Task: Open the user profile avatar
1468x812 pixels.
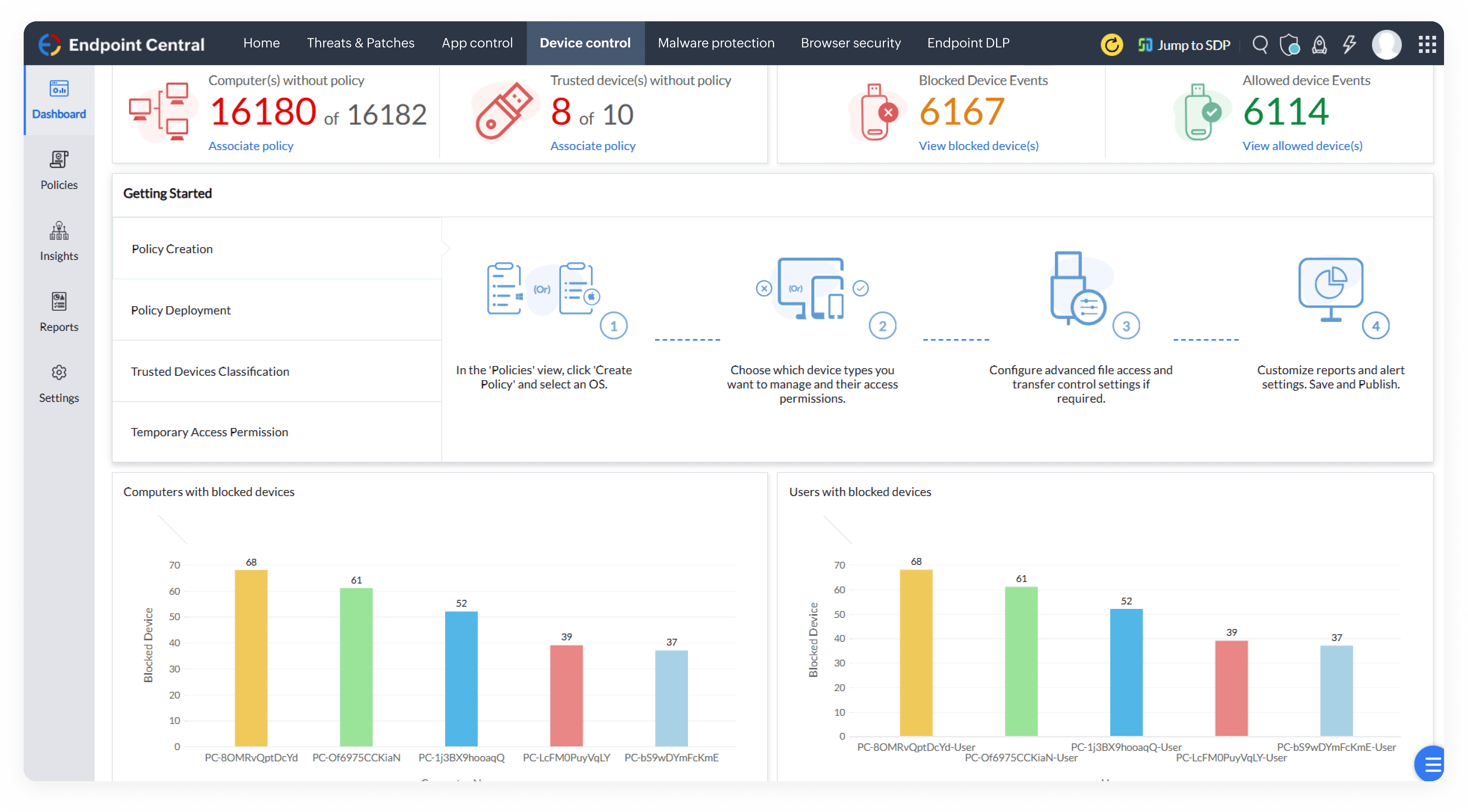Action: click(x=1387, y=44)
